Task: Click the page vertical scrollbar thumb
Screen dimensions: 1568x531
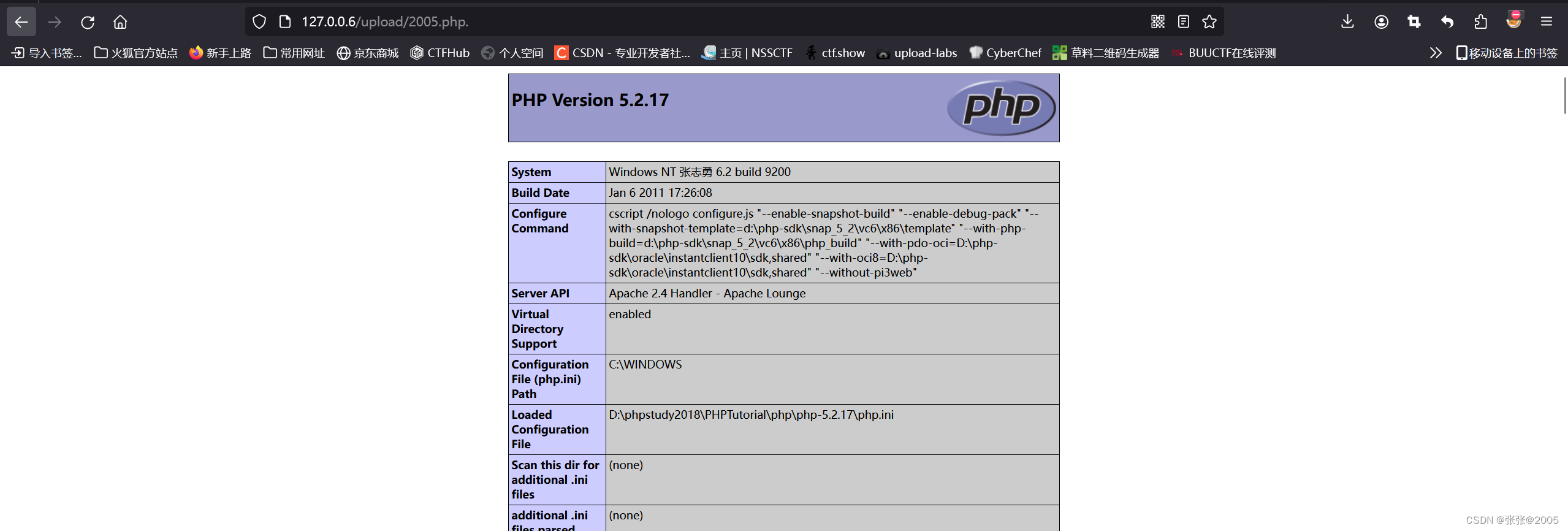Action: pyautogui.click(x=1565, y=95)
